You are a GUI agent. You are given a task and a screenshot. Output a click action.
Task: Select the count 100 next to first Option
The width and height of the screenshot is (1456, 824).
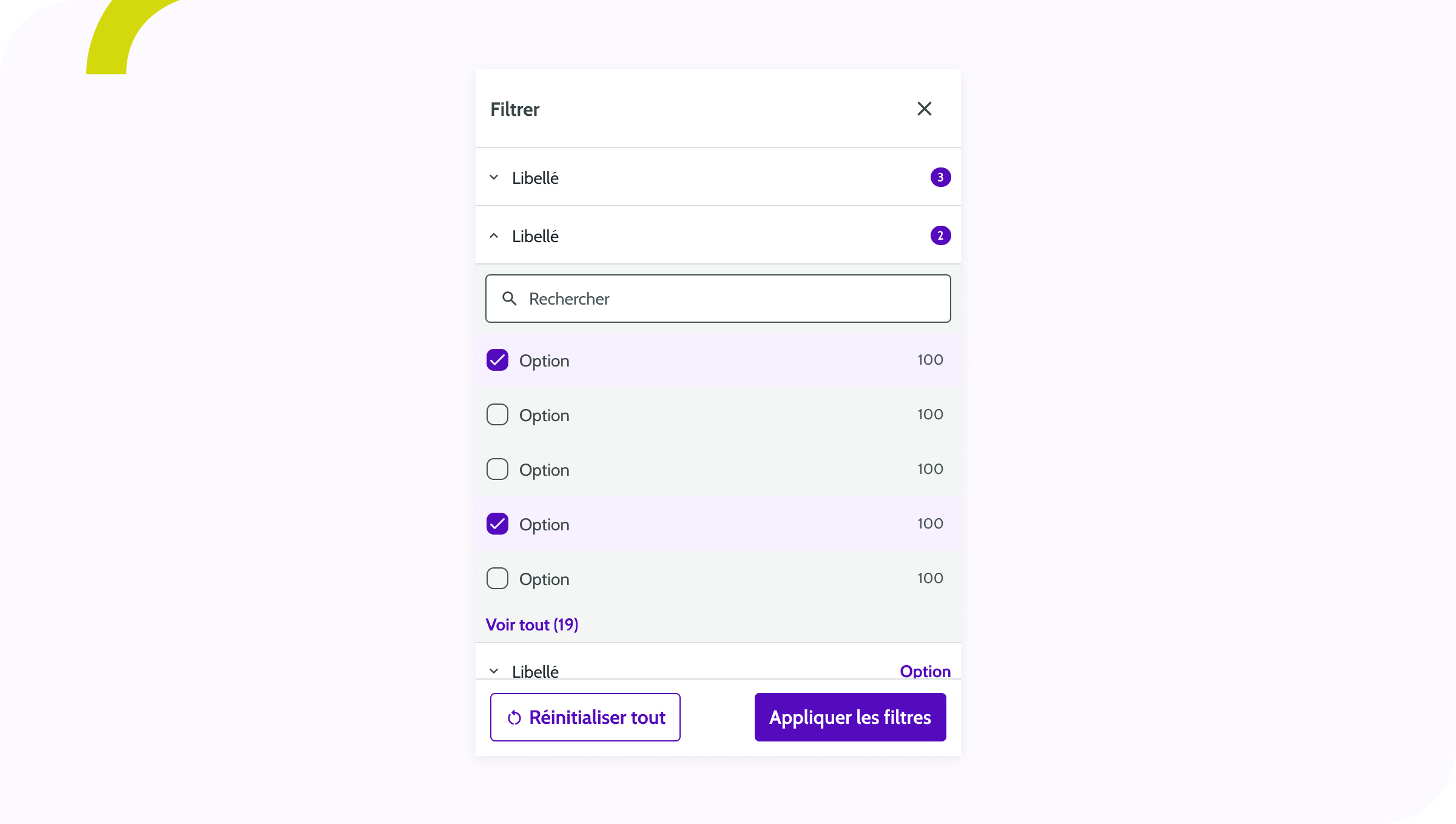[929, 359]
